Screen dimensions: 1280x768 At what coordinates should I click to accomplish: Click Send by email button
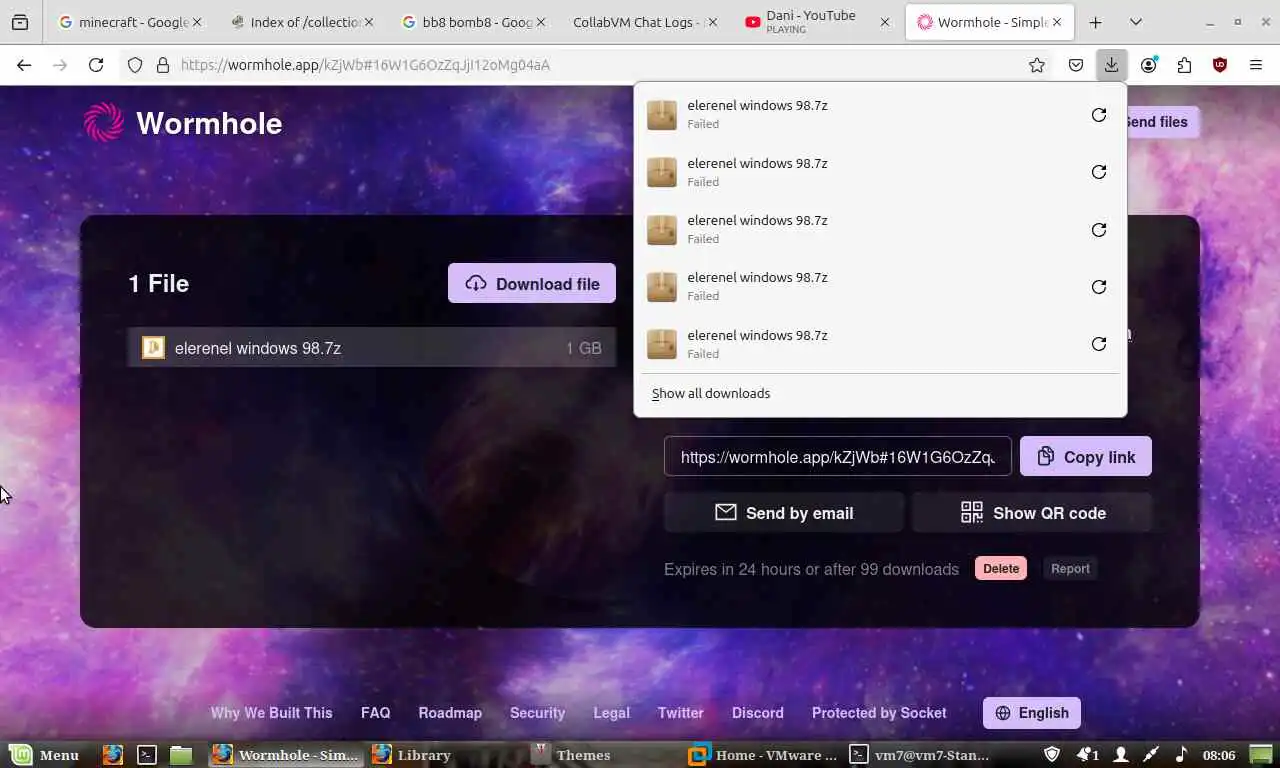(x=784, y=512)
